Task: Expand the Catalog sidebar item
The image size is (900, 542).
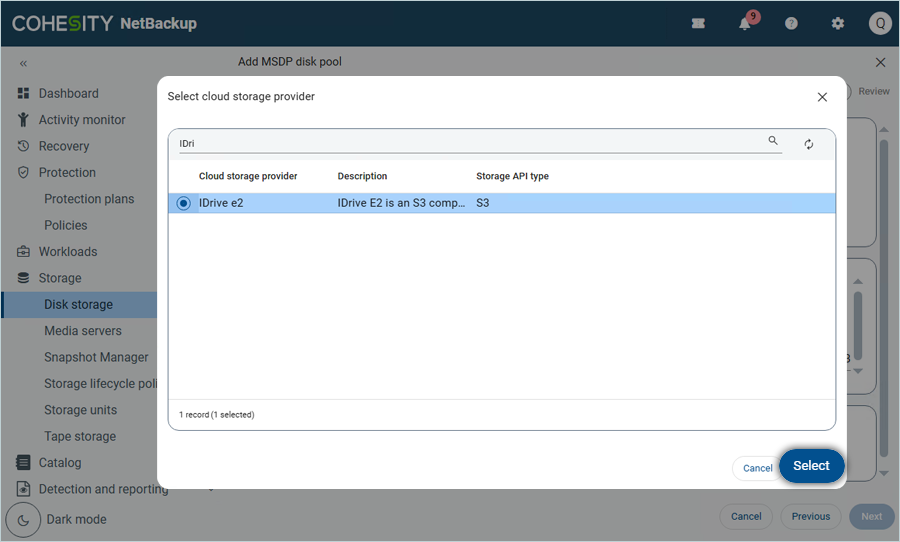Action: coord(59,463)
